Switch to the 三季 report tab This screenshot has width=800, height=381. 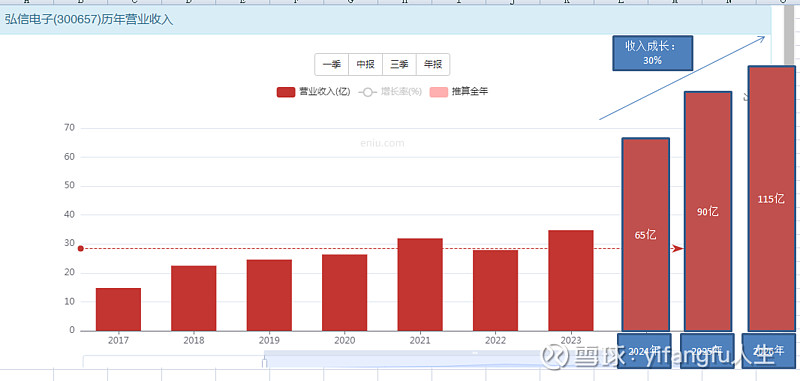click(x=399, y=65)
